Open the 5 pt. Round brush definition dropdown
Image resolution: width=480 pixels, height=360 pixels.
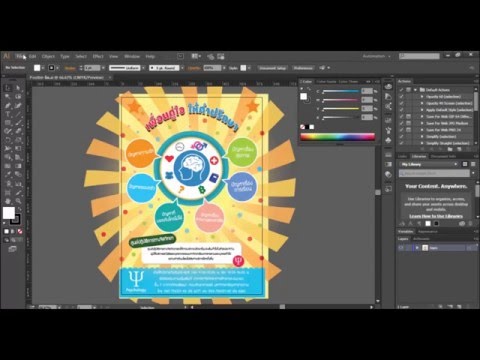click(x=182, y=68)
